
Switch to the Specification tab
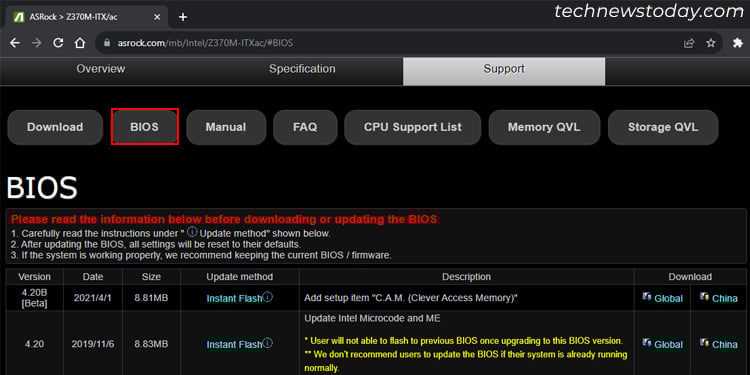302,69
